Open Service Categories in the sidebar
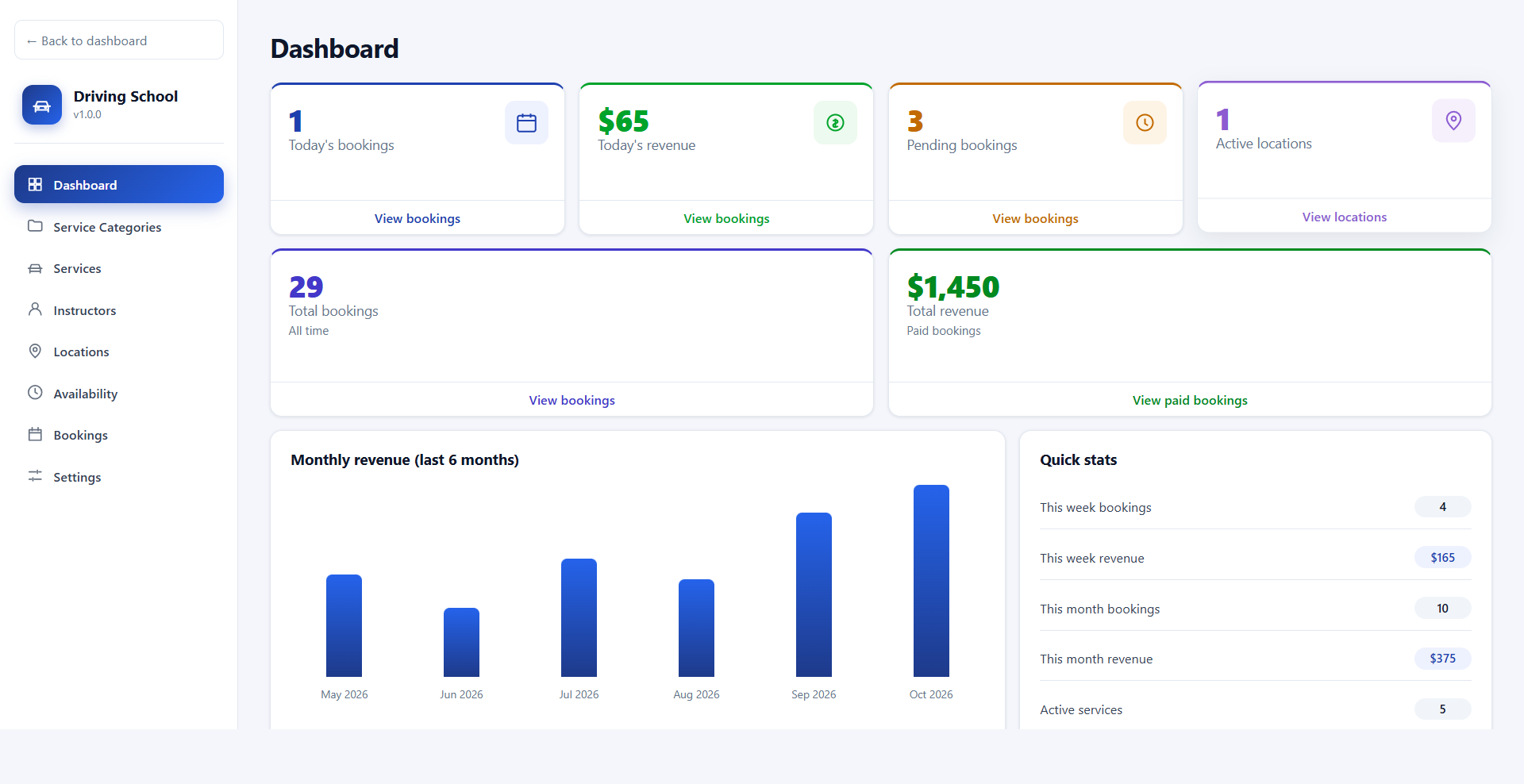This screenshot has width=1524, height=784. pos(119,227)
